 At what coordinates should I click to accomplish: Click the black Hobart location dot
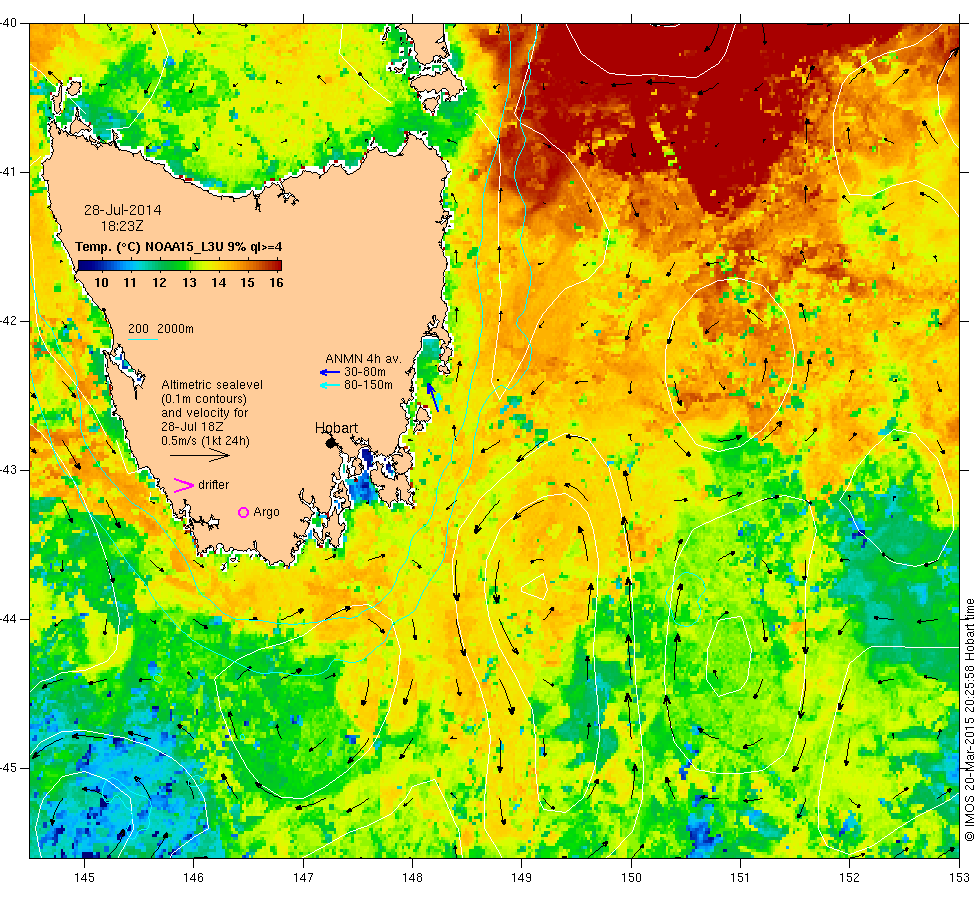click(x=331, y=443)
